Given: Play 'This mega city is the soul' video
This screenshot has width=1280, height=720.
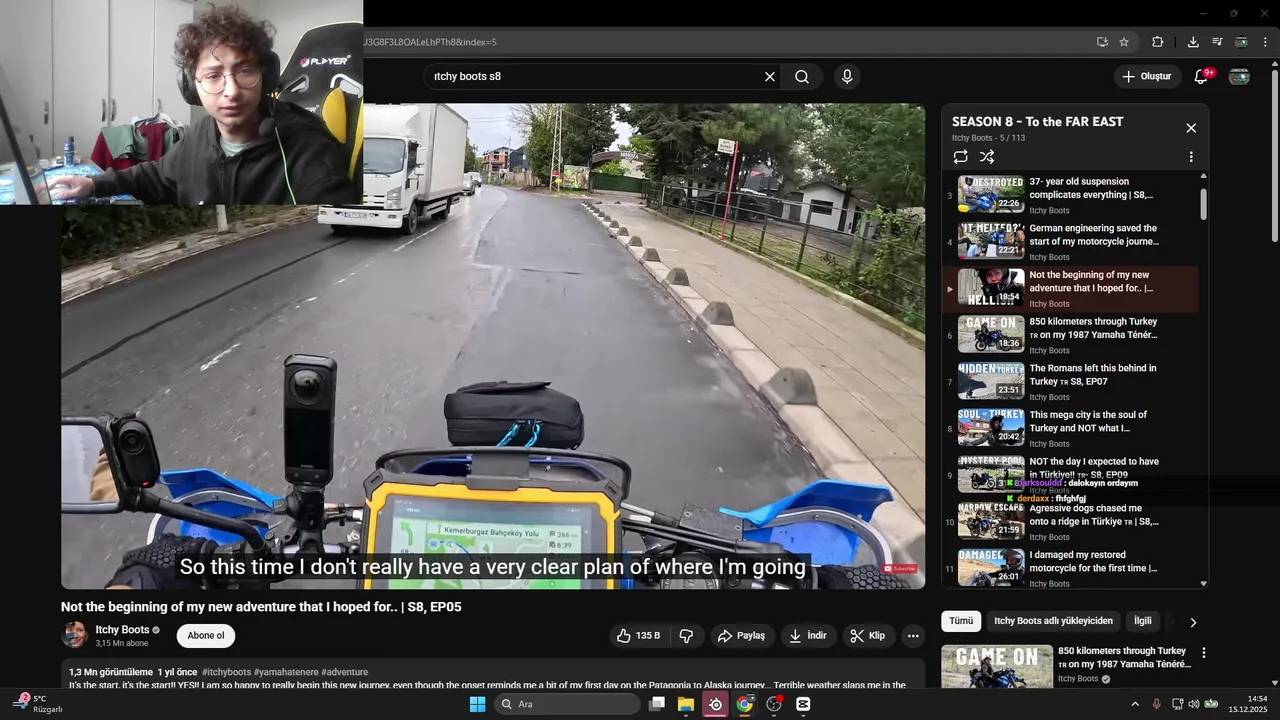Looking at the screenshot, I should click(x=1071, y=428).
